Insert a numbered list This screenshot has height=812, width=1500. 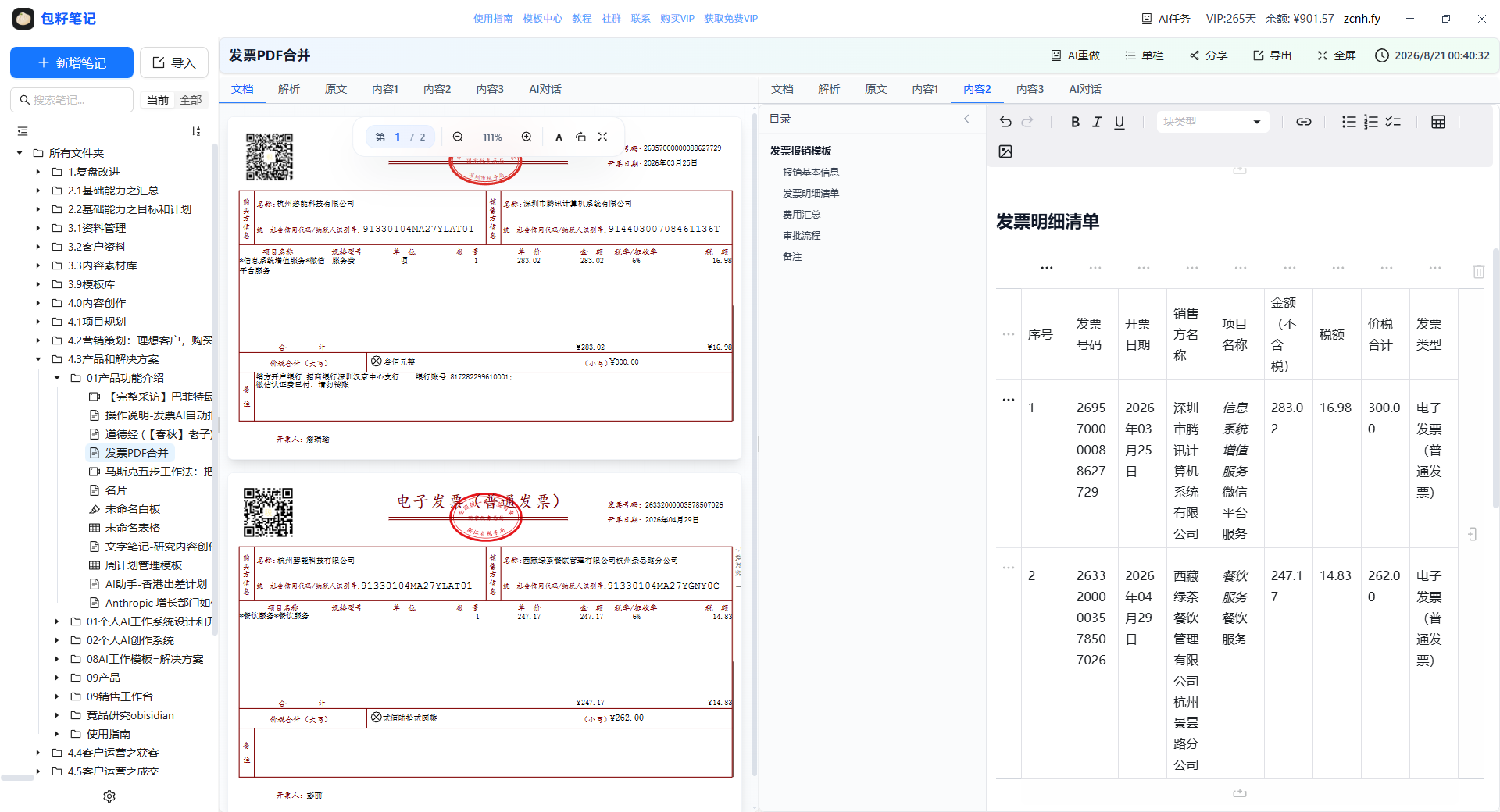pyautogui.click(x=1371, y=122)
